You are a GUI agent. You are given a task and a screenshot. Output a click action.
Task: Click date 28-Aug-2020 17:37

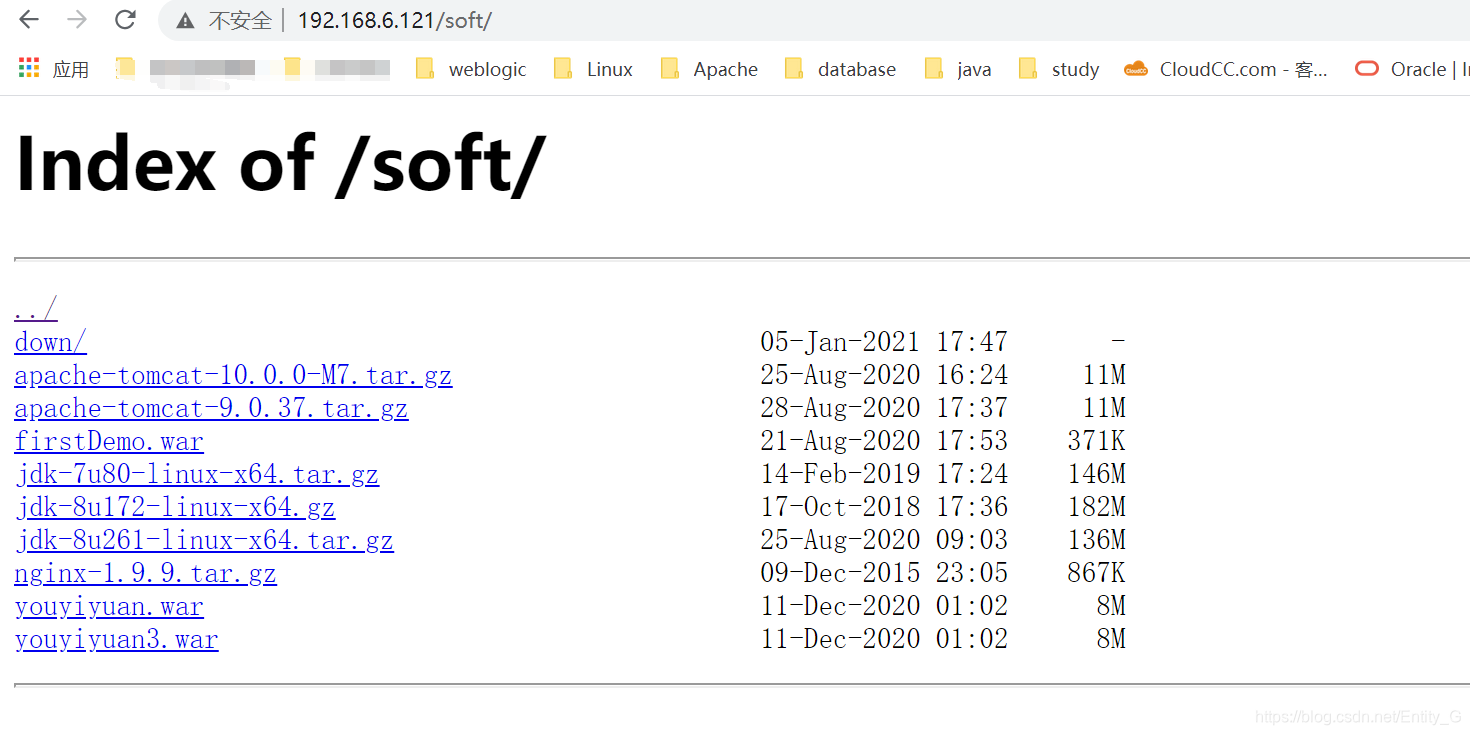pos(884,408)
